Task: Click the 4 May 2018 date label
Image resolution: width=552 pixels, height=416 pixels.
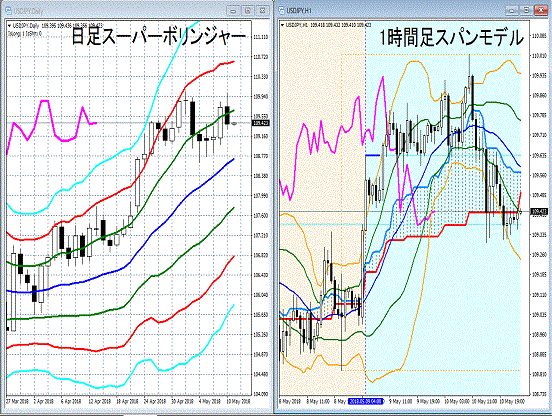Action: coord(210,401)
